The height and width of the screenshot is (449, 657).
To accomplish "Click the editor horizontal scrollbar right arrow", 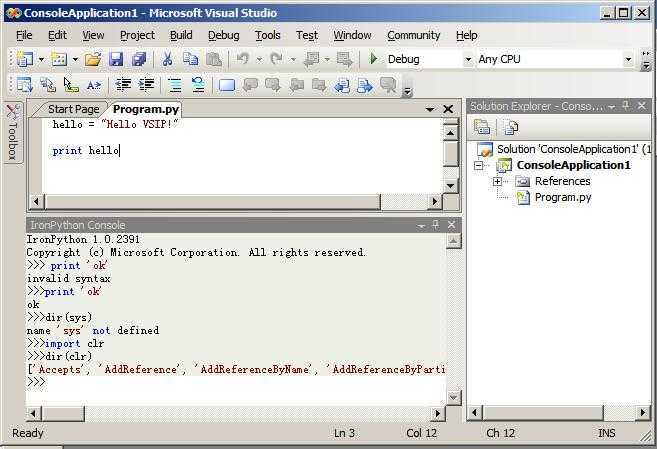I will 435,201.
